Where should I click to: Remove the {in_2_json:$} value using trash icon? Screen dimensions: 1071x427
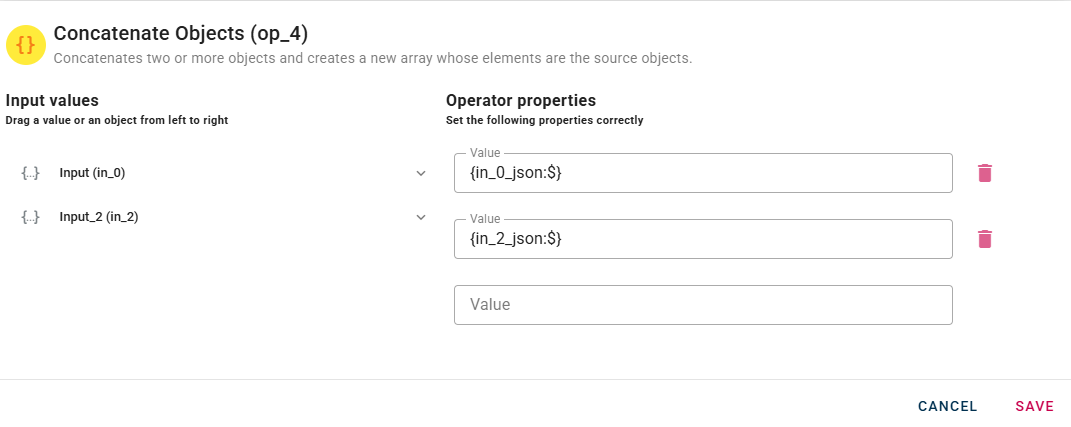click(985, 239)
